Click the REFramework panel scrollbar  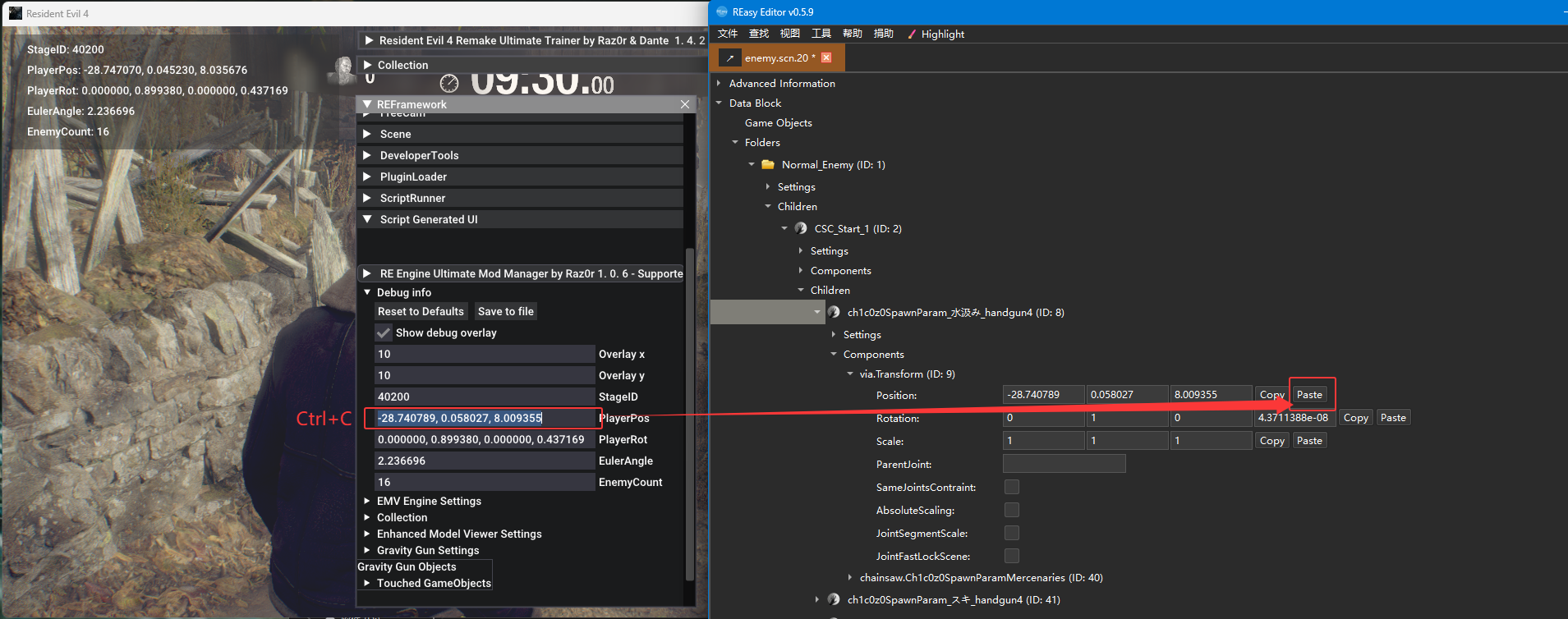[690, 415]
